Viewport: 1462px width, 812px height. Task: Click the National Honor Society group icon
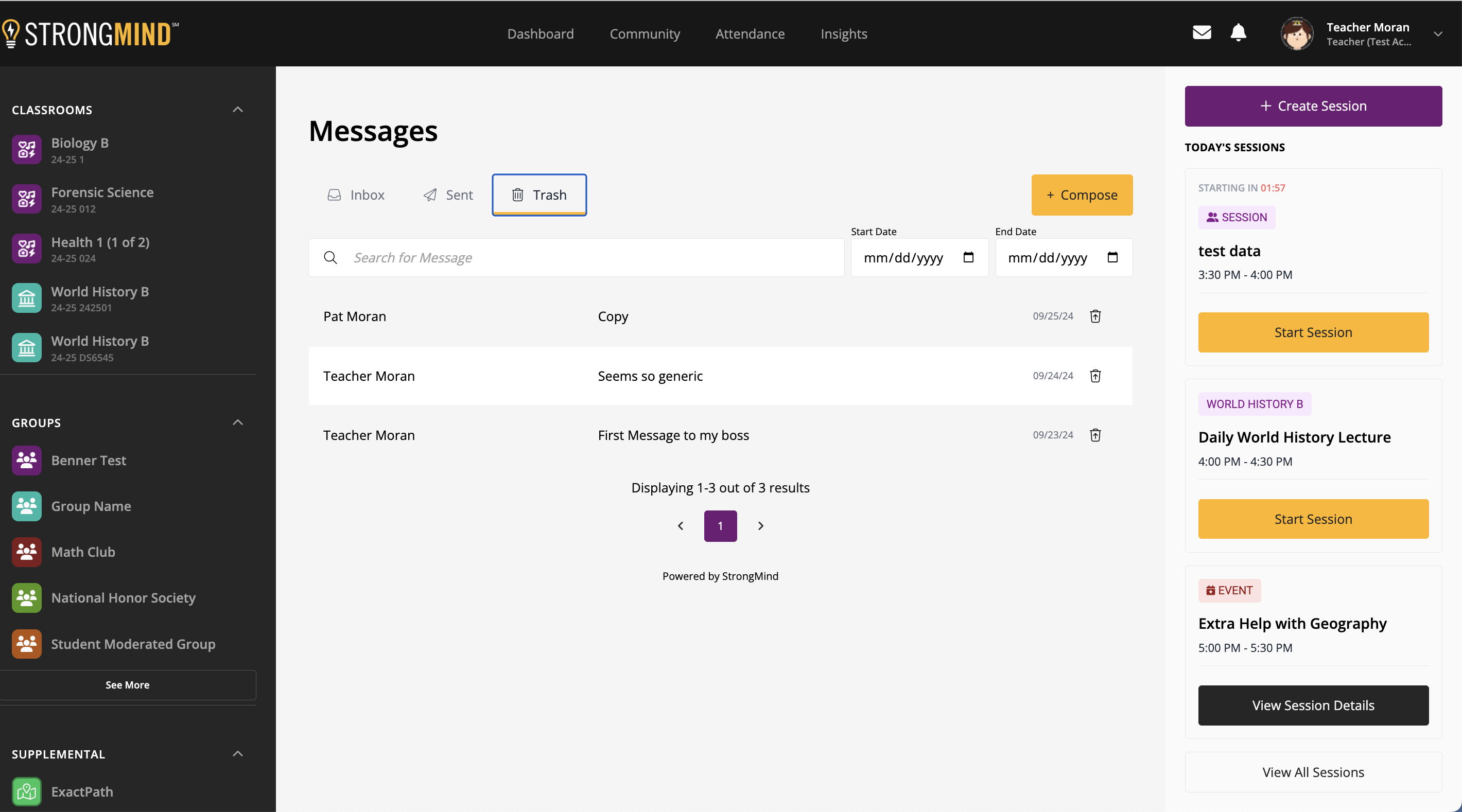click(x=26, y=597)
